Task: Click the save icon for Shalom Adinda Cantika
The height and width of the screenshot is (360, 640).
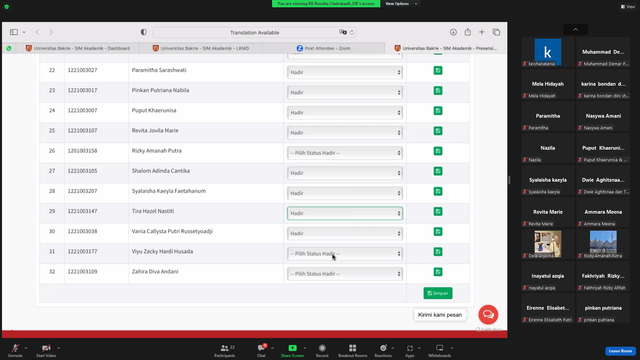Action: 438,171
